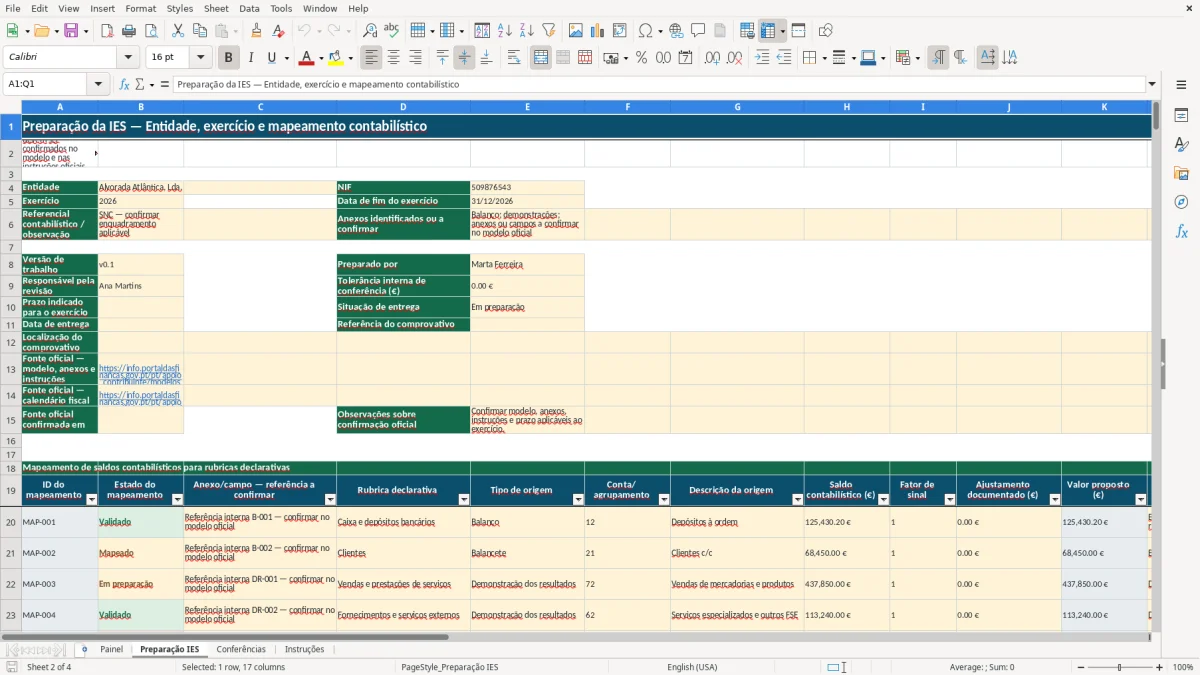
Task: Click Increase Indent icon
Action: click(762, 58)
